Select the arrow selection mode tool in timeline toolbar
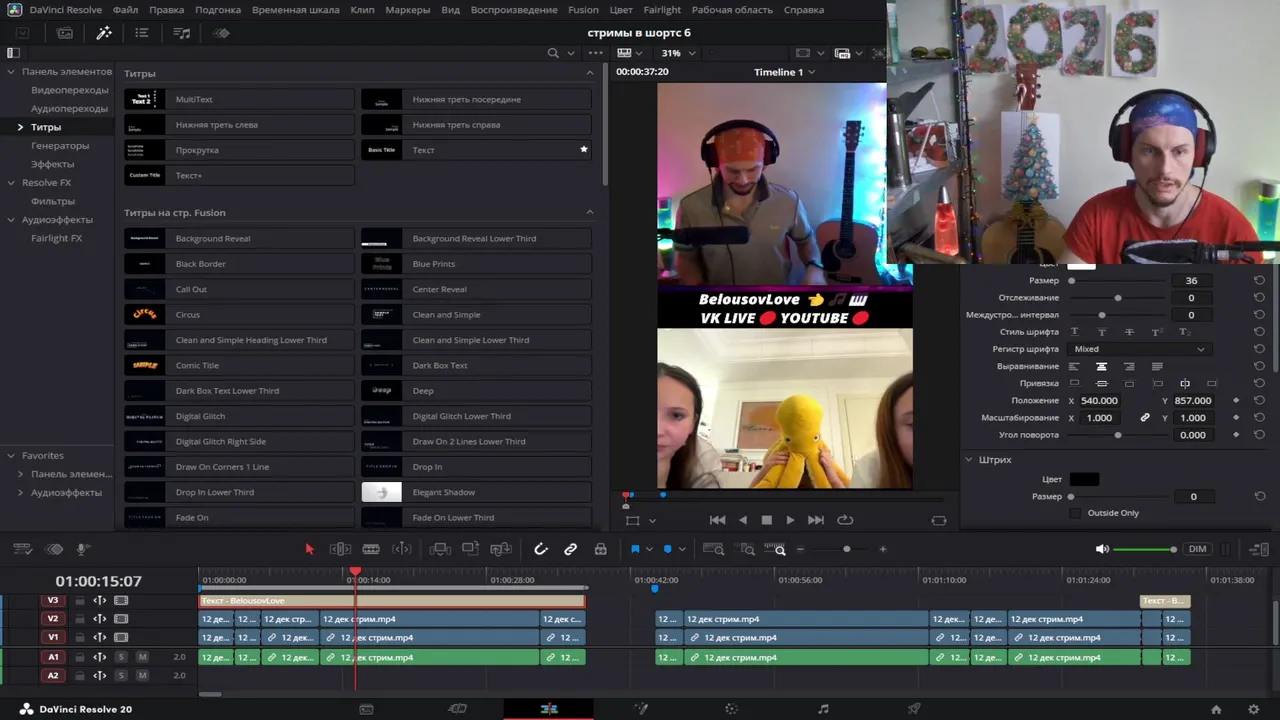The height and width of the screenshot is (720, 1280). [x=309, y=549]
